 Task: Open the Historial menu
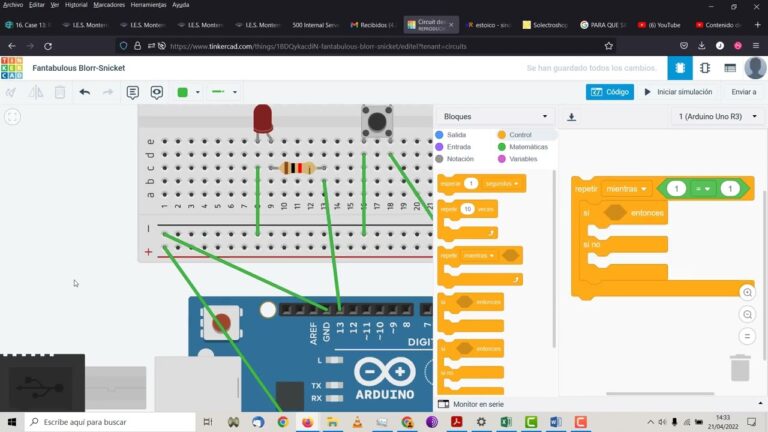pyautogui.click(x=76, y=5)
